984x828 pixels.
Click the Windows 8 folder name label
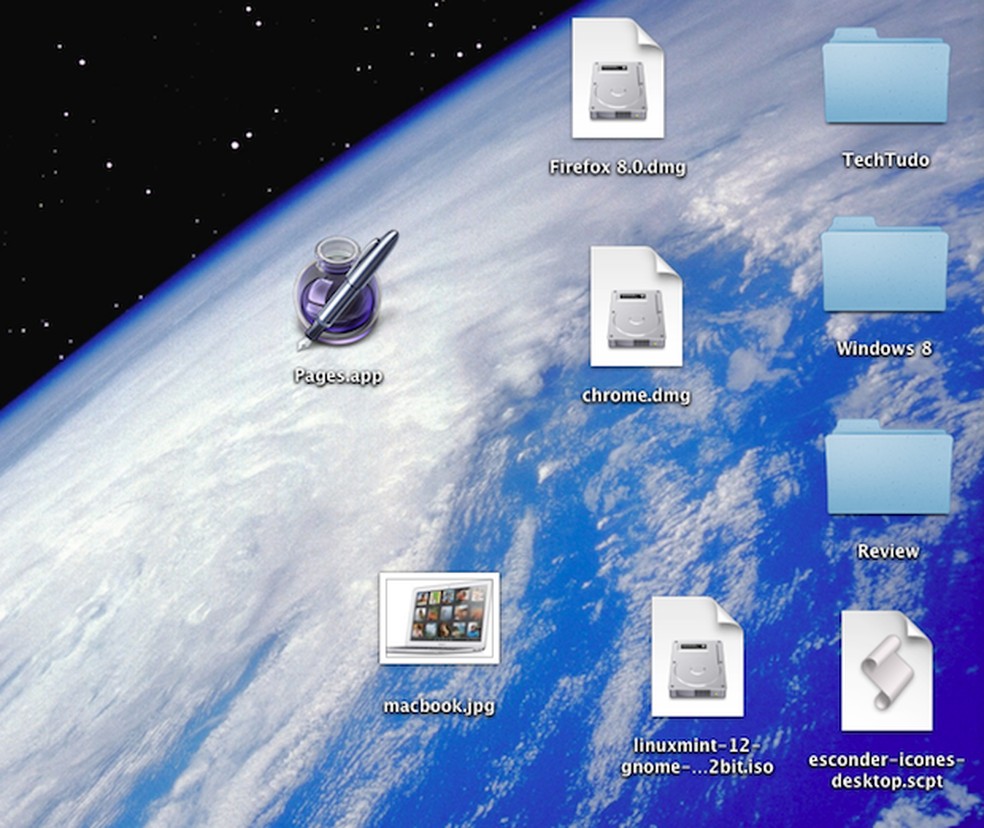(884, 348)
